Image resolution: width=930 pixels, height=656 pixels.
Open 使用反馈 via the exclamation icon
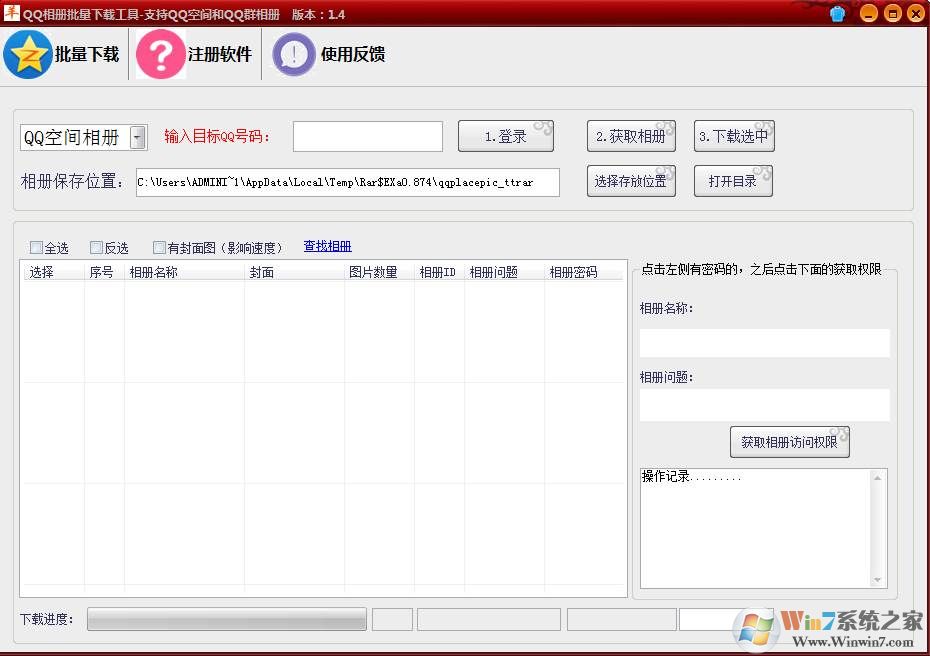click(x=292, y=54)
